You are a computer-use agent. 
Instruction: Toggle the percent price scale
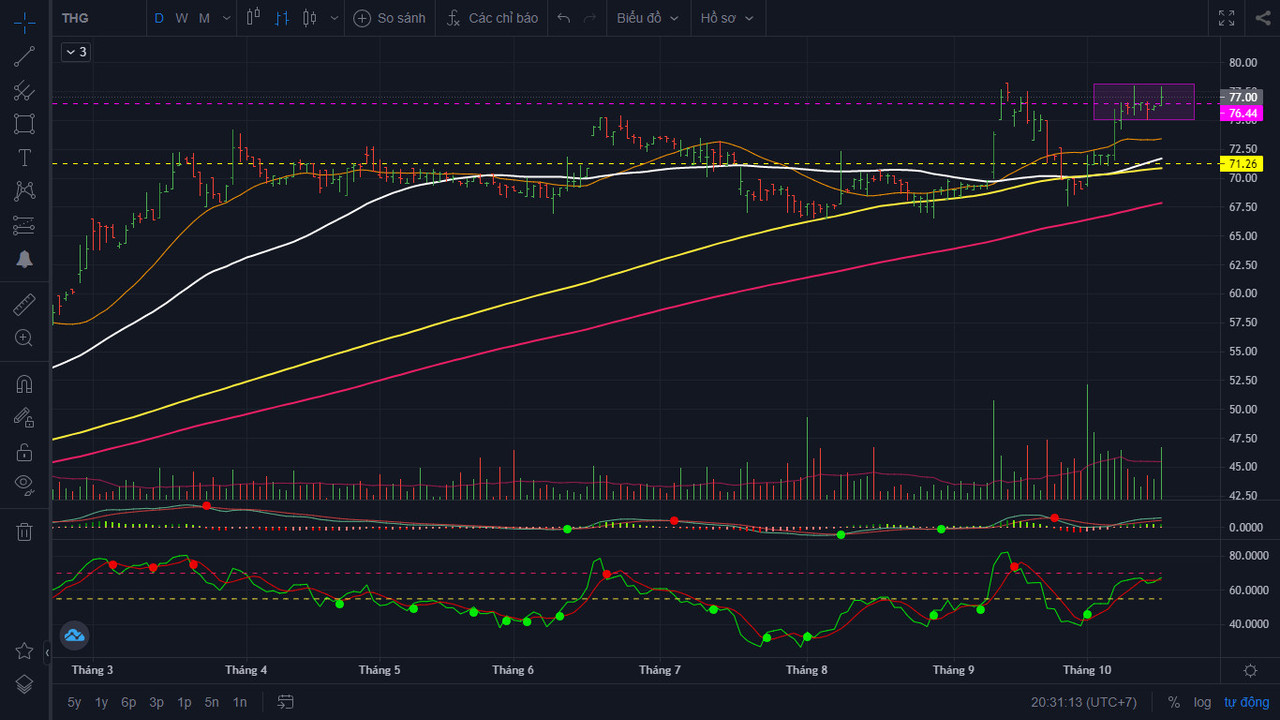[x=1174, y=702]
